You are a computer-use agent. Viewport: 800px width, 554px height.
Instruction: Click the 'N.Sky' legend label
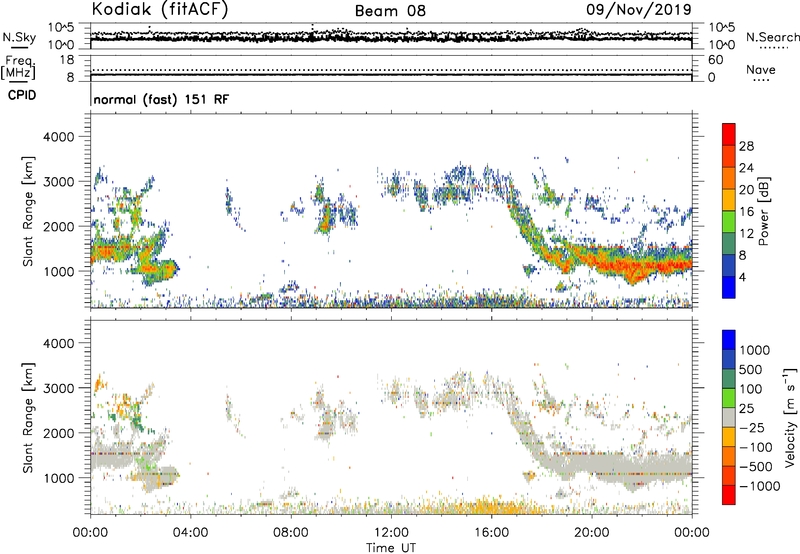tap(19, 37)
